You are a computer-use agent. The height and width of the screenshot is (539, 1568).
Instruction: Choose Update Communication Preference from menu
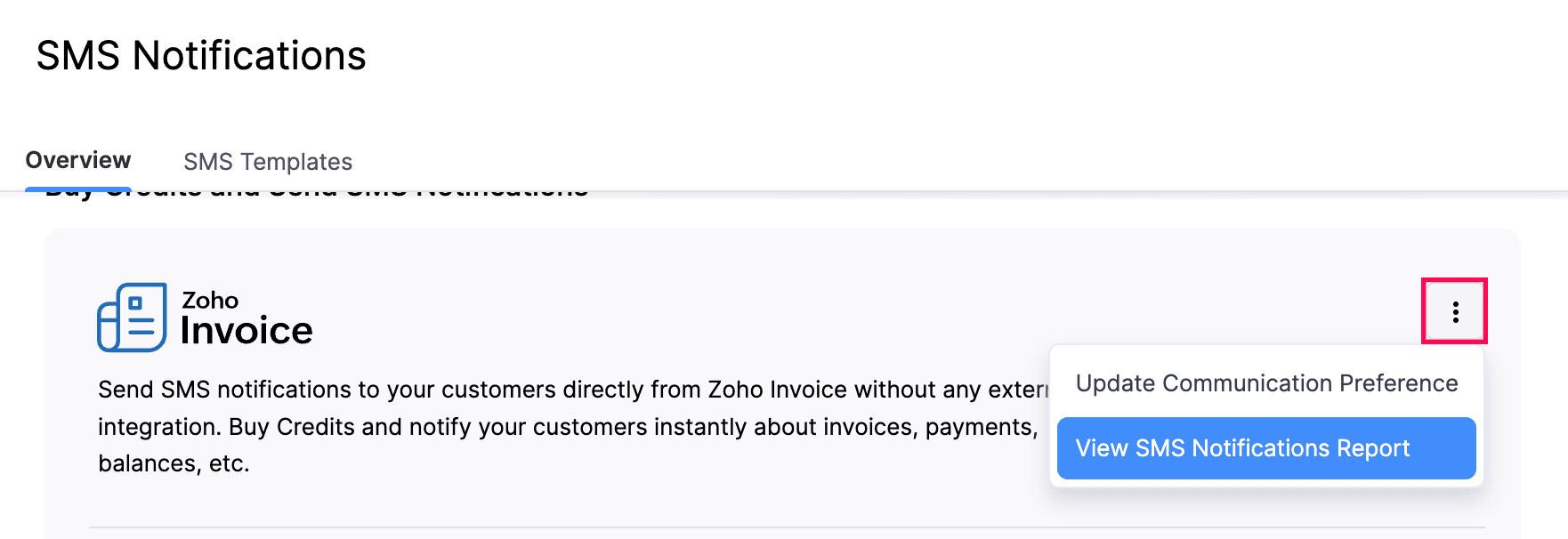pyautogui.click(x=1265, y=383)
